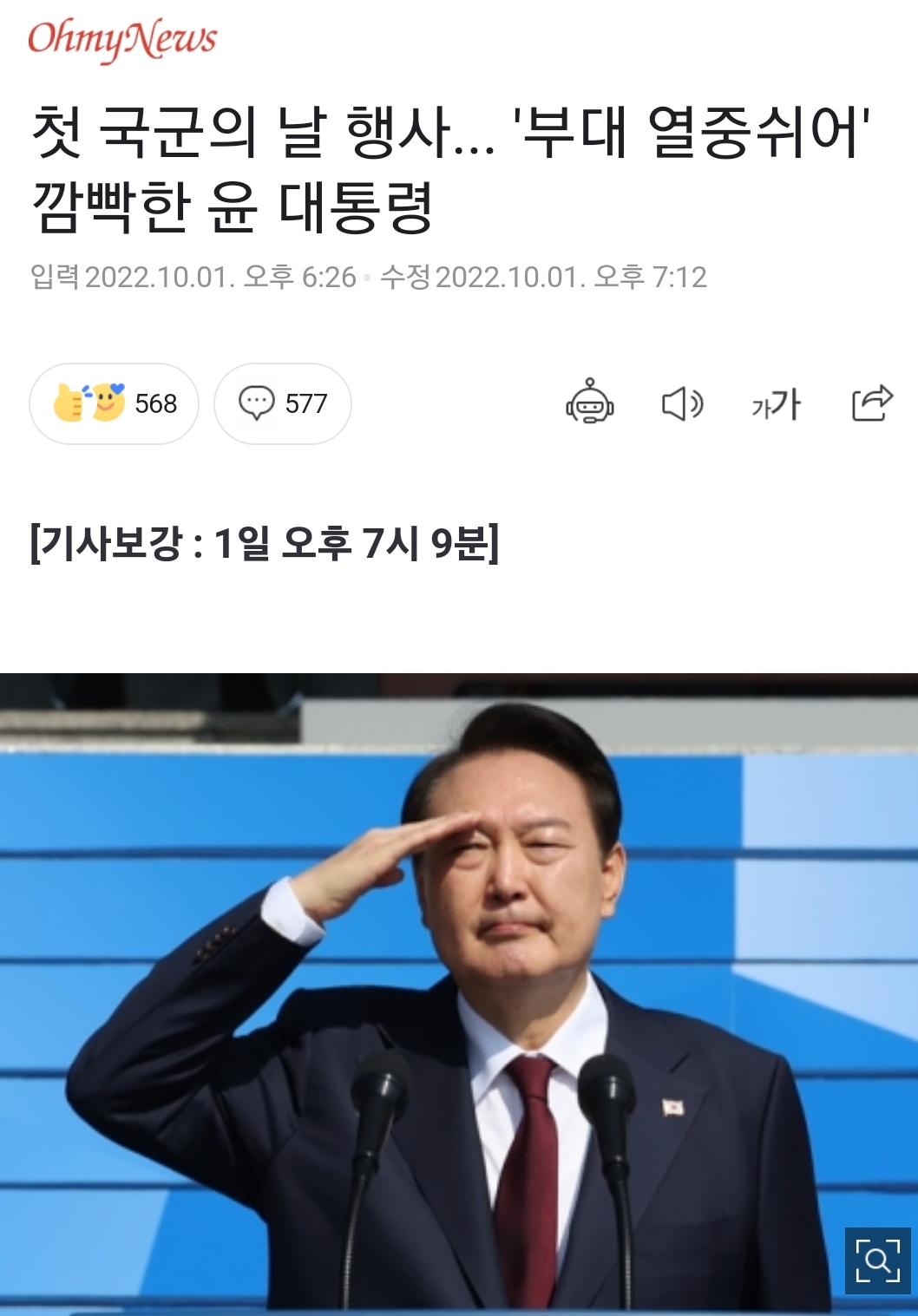Click the [기사보강 : 1일 오후 7시 9분] text
Screen dimensions: 918x1316
pos(265,543)
